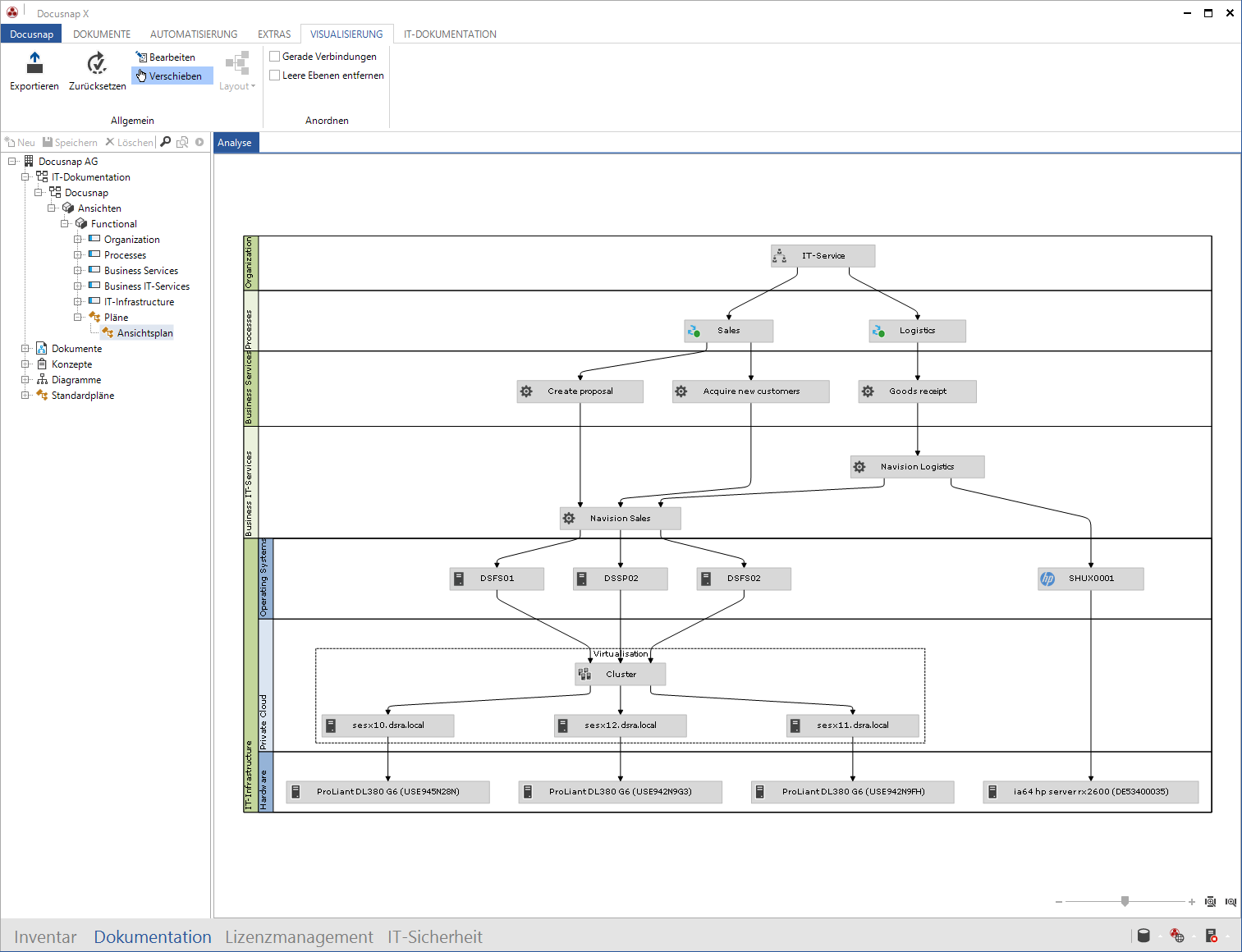The image size is (1242, 952).
Task: Click the Navision Sales gear icon
Action: (x=569, y=519)
